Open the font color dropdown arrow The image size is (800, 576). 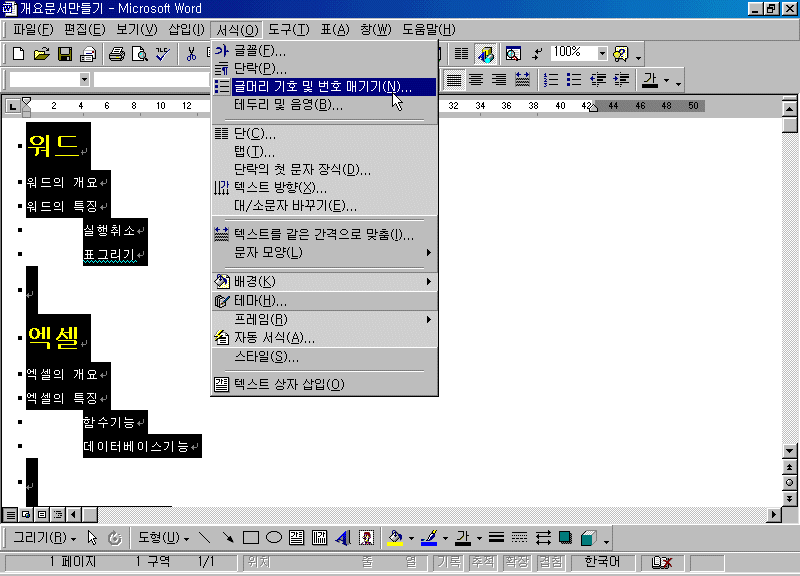pyautogui.click(x=666, y=81)
